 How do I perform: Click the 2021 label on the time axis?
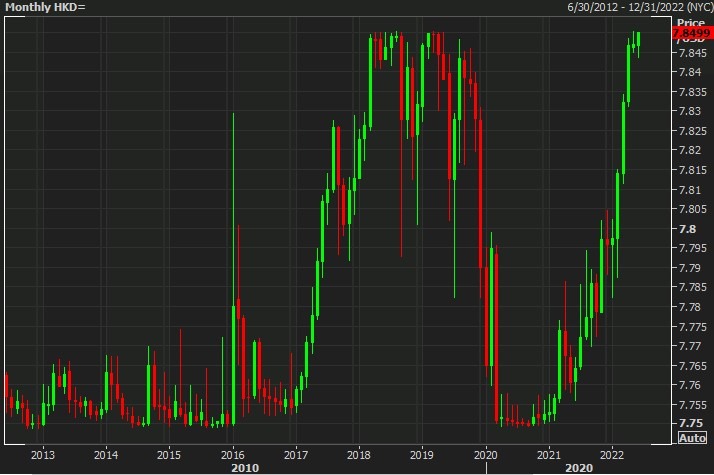point(549,455)
